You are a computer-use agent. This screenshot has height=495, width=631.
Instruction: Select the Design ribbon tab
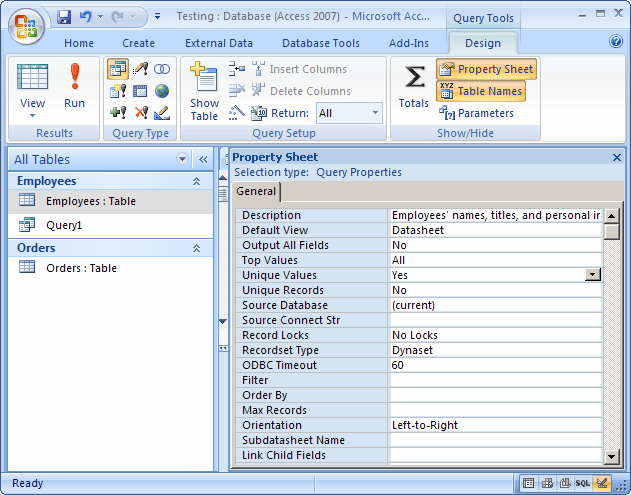[483, 43]
